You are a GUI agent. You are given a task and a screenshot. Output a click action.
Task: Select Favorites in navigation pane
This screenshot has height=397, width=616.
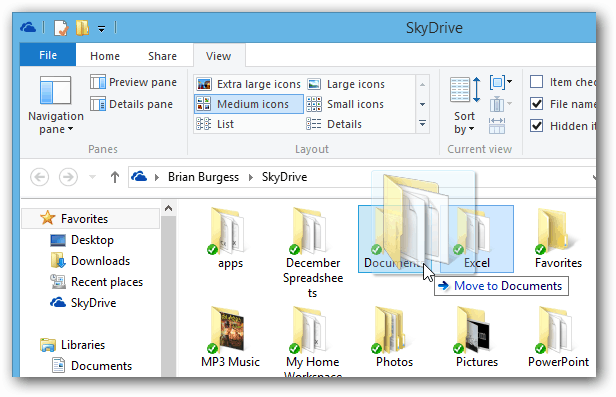pos(90,218)
